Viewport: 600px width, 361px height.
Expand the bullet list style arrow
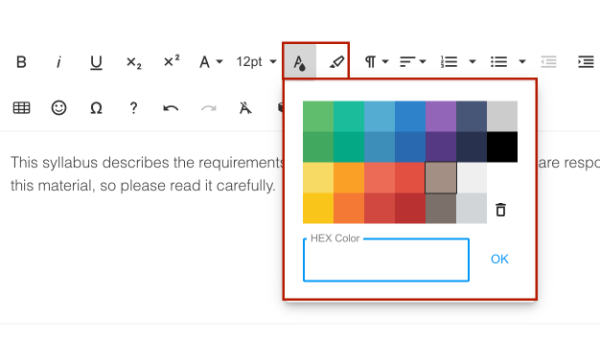(x=522, y=62)
